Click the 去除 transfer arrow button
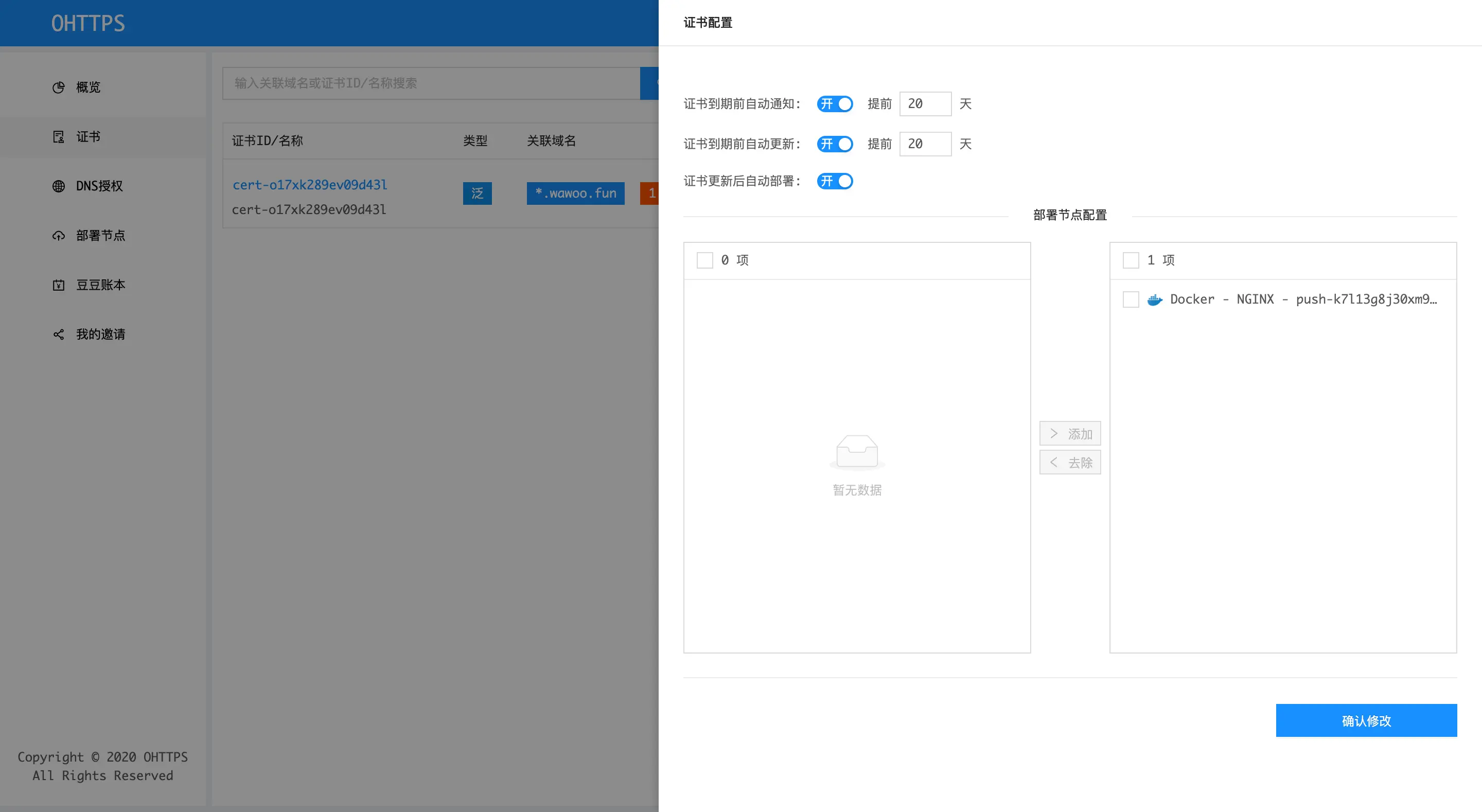This screenshot has height=812, width=1482. click(1069, 463)
